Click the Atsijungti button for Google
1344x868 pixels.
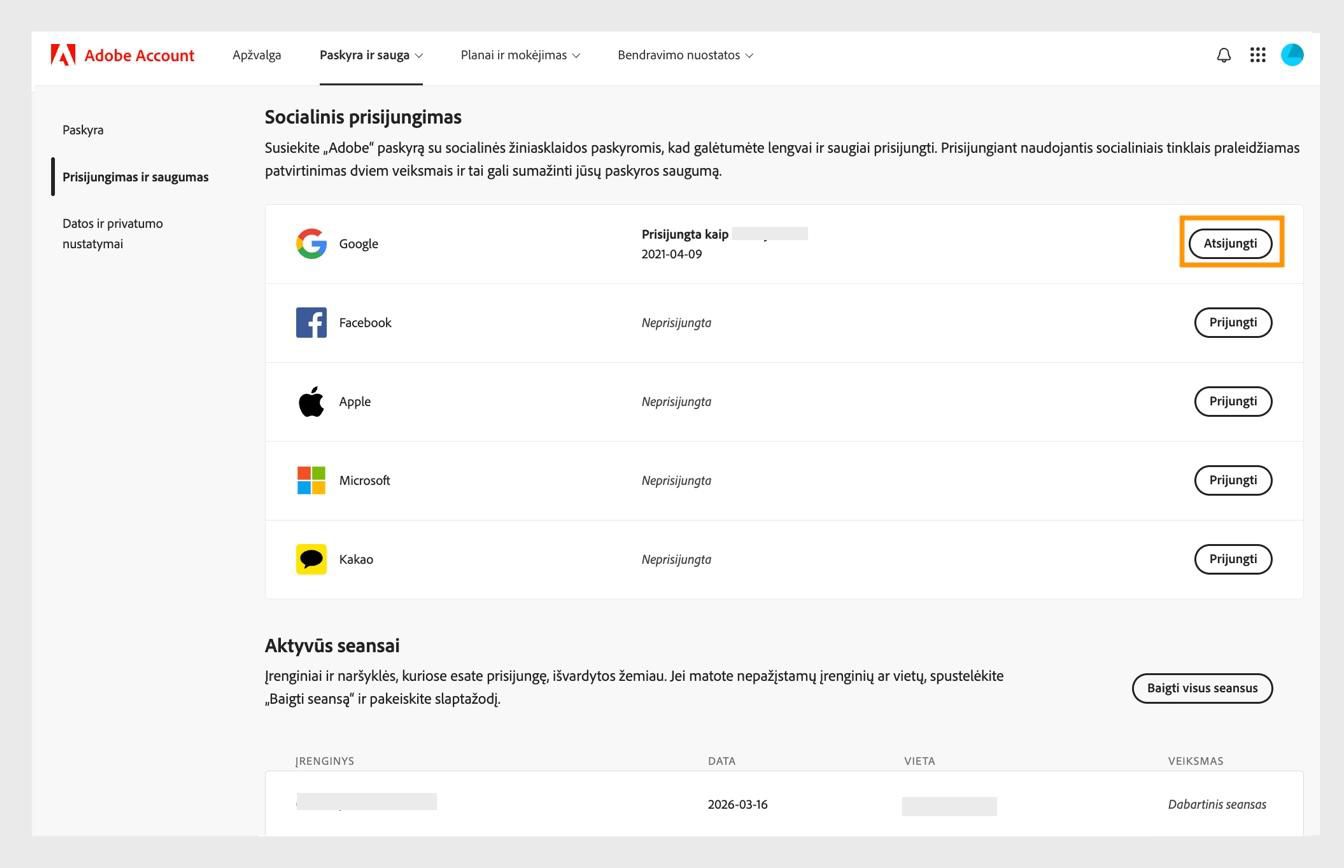[x=1231, y=242]
